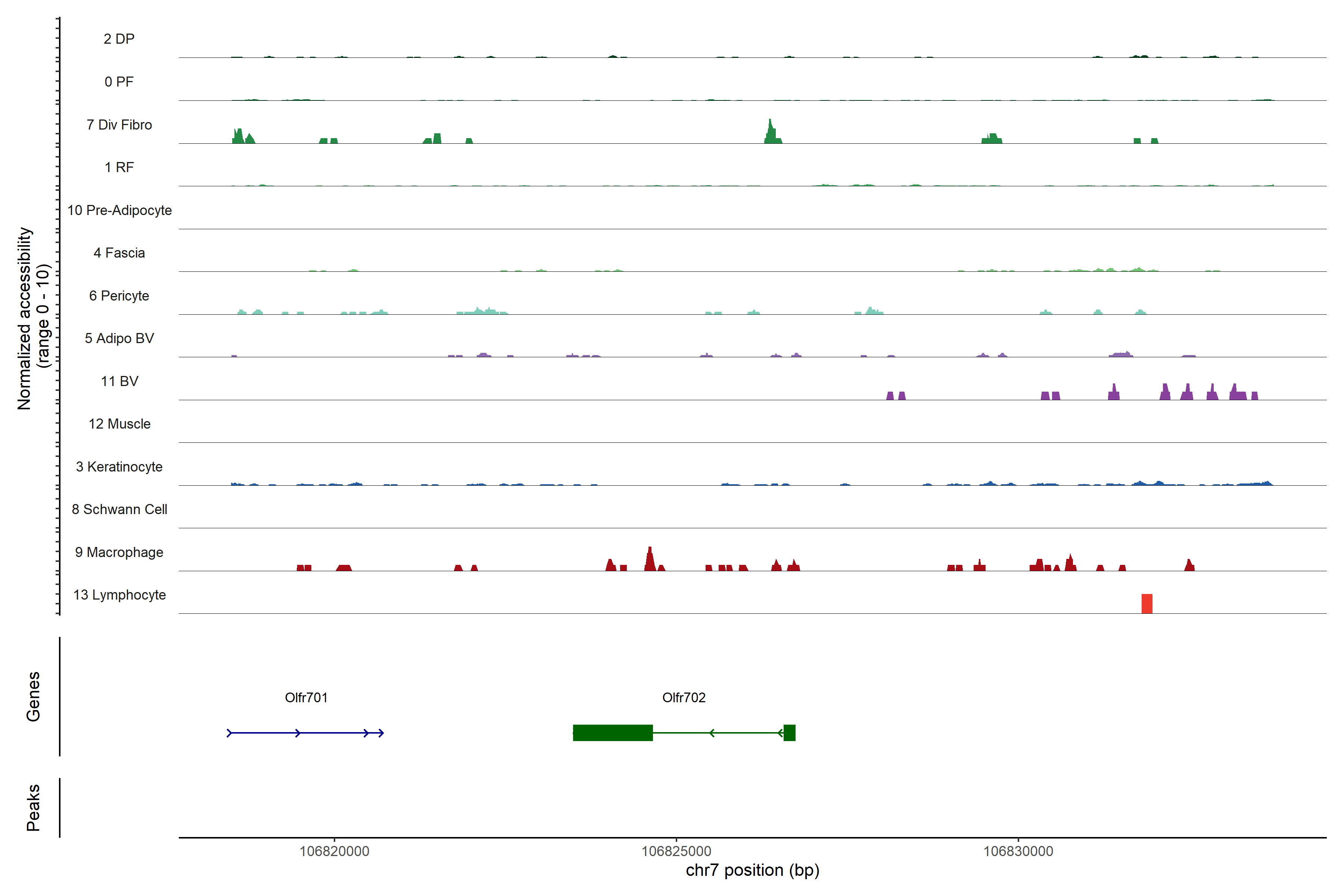Click the red Lymphocyte peak bar

[x=1146, y=604]
